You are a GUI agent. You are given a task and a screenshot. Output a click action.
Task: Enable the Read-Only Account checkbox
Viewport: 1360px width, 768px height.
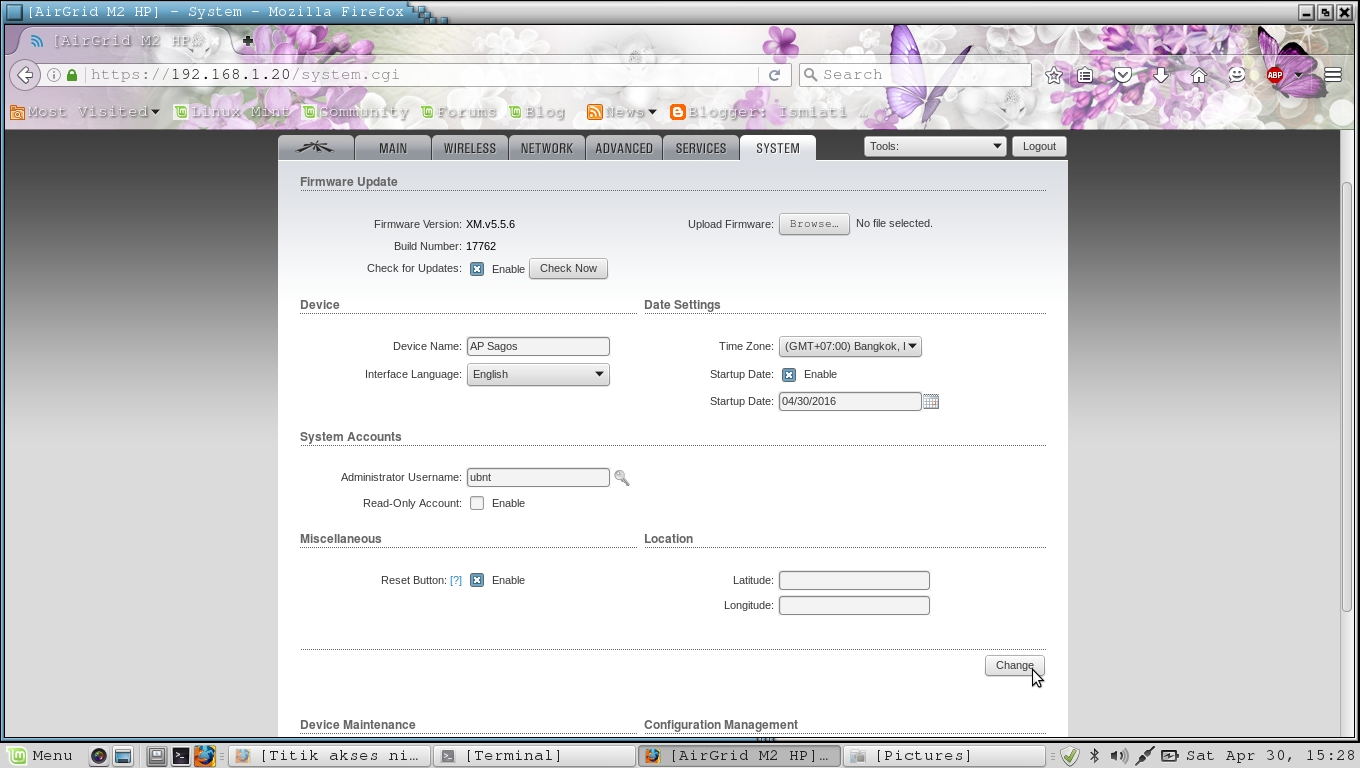pos(477,503)
